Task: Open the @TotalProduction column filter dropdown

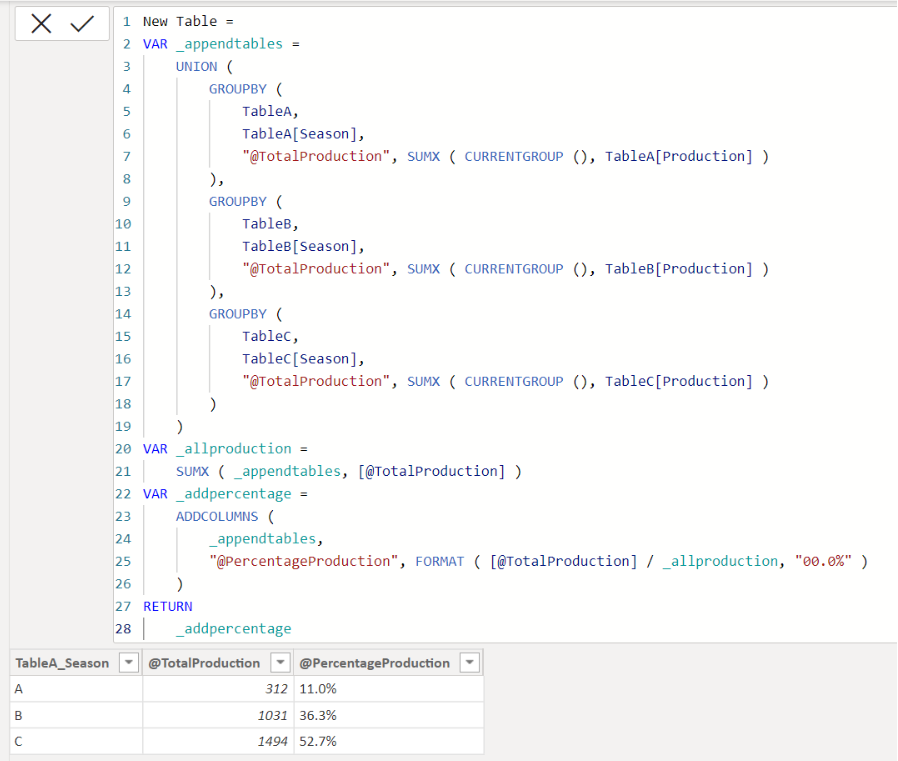Action: tap(280, 663)
